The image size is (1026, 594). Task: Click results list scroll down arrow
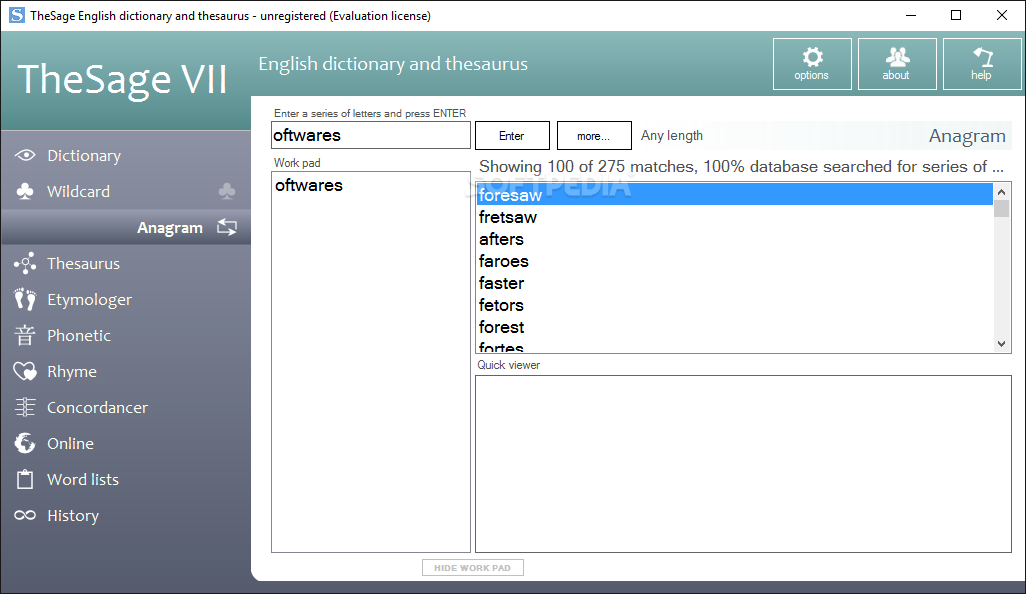1001,344
